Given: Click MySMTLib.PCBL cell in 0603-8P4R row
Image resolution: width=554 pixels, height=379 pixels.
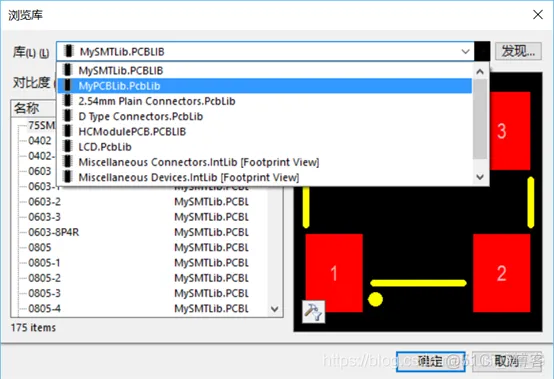Looking at the screenshot, I should click(211, 232).
